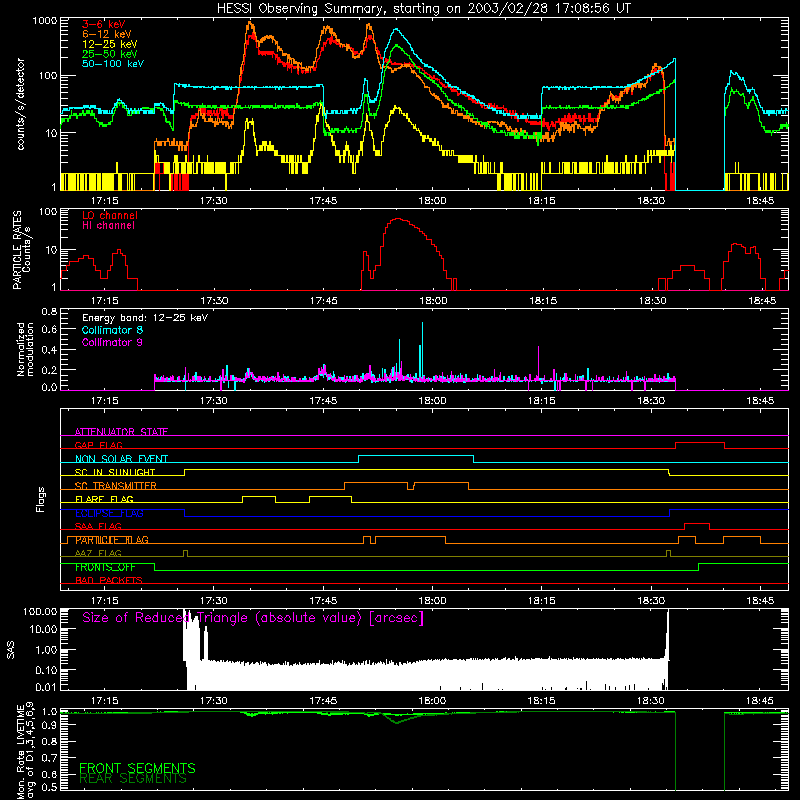This screenshot has width=800, height=800.
Task: Select the 'Collimator 9' legend label
Action: click(112, 342)
